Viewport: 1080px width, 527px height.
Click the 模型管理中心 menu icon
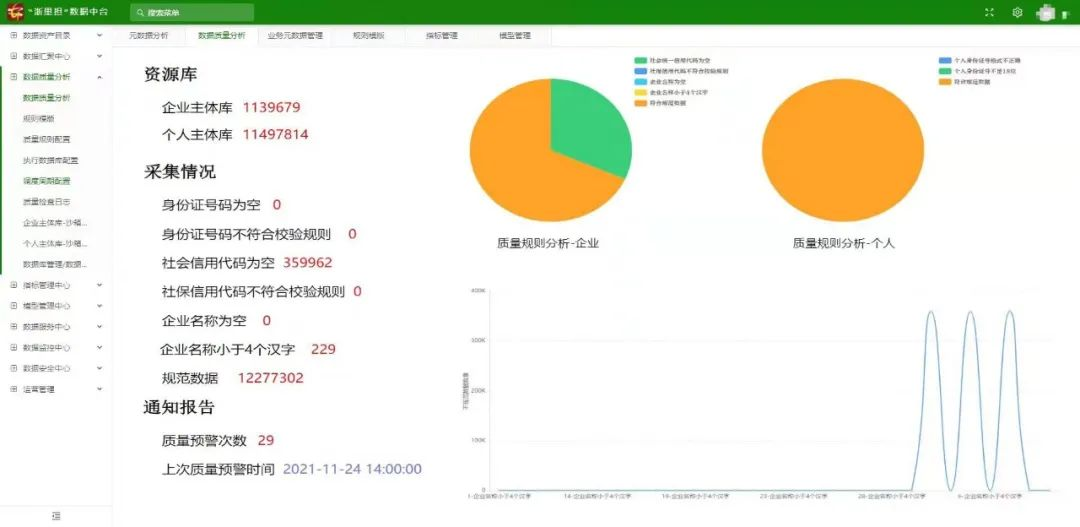(x=14, y=305)
